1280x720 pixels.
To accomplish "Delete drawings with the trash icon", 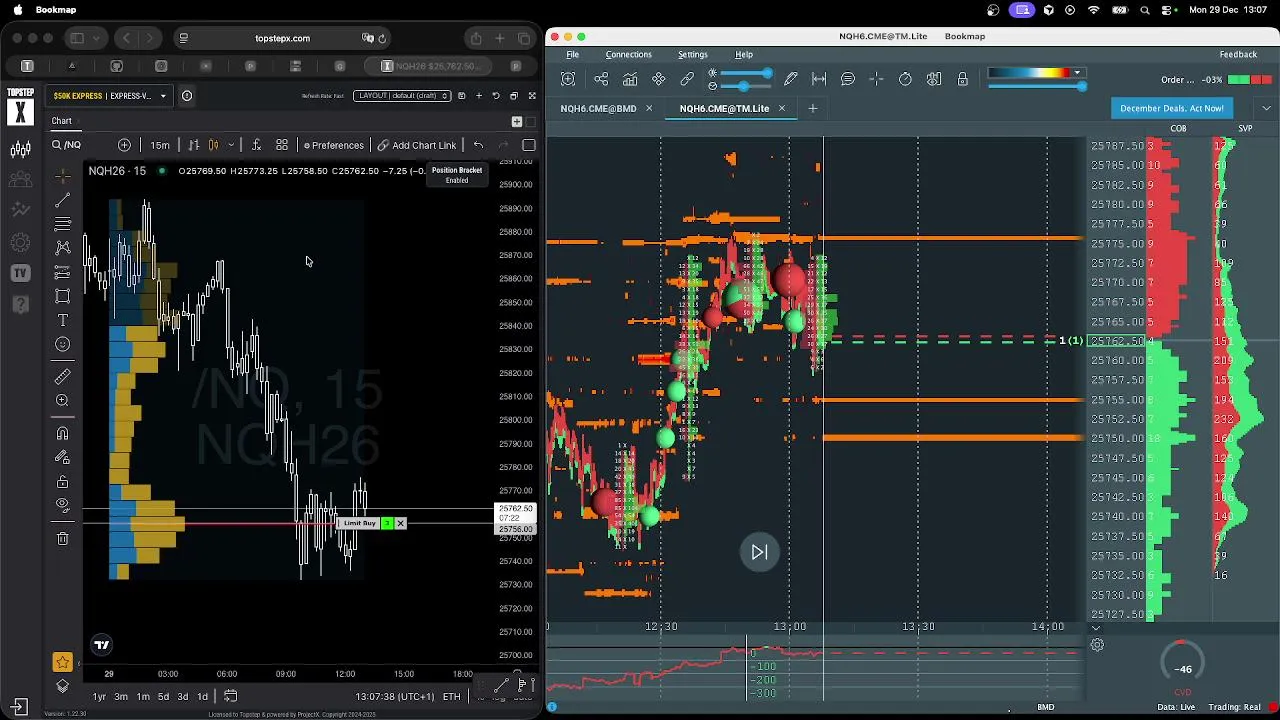I will [62, 538].
